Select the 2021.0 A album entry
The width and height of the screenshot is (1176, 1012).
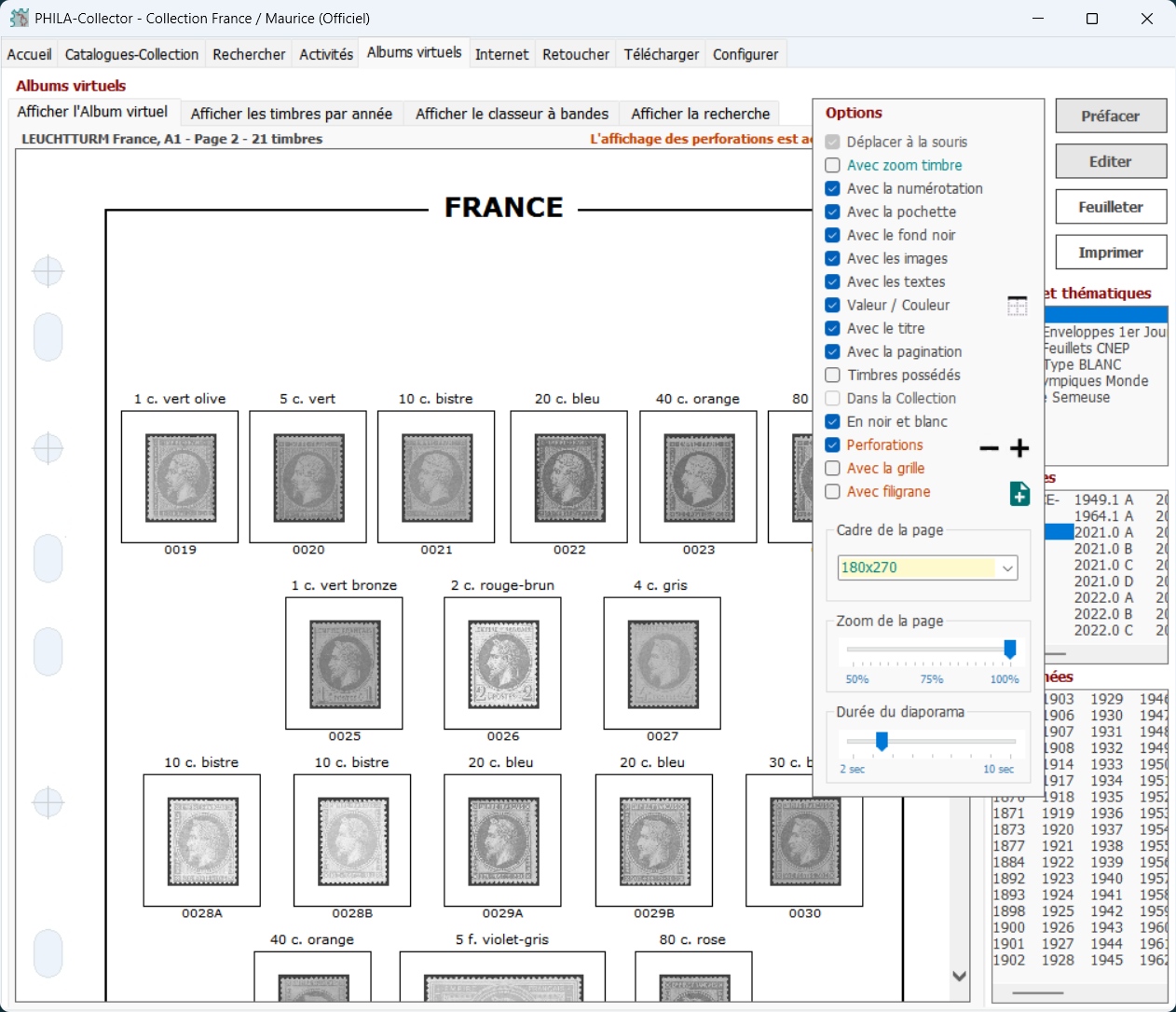tap(1103, 532)
